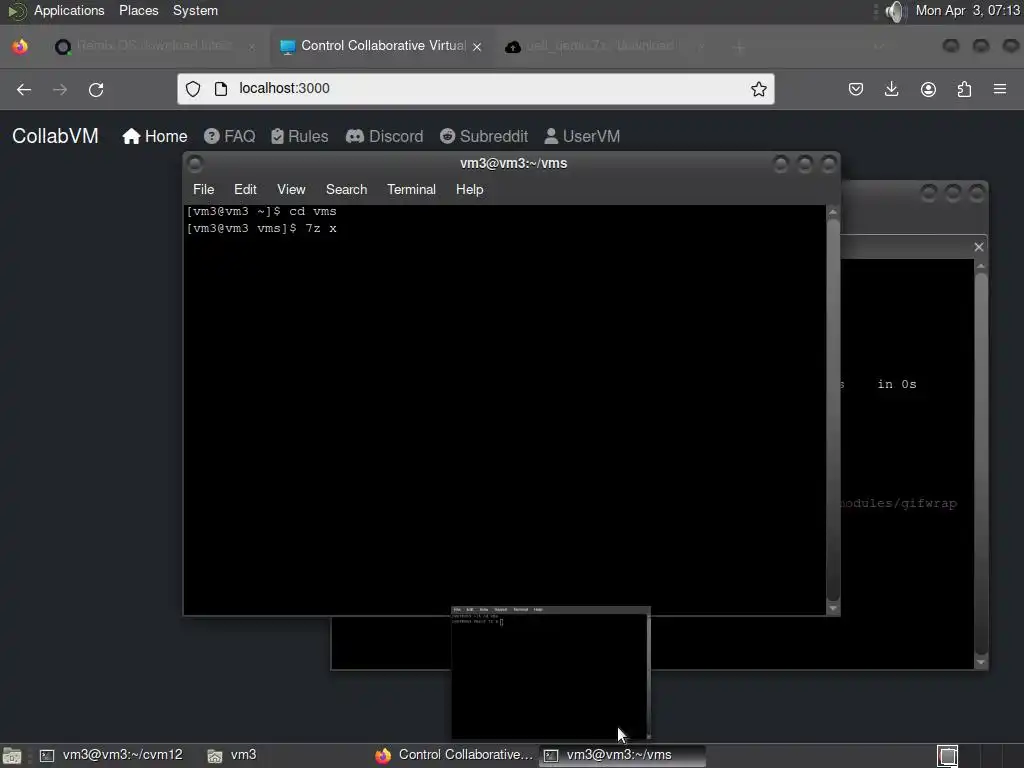The width and height of the screenshot is (1024, 768).
Task: Switch to vm3@vm3:~/cvm12 in the taskbar
Action: click(x=112, y=755)
